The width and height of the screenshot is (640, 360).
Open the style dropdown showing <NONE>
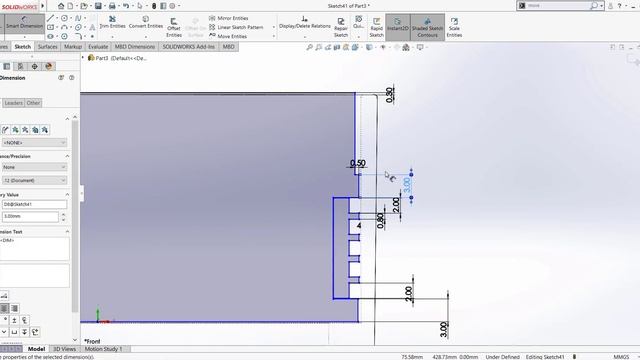click(34, 142)
